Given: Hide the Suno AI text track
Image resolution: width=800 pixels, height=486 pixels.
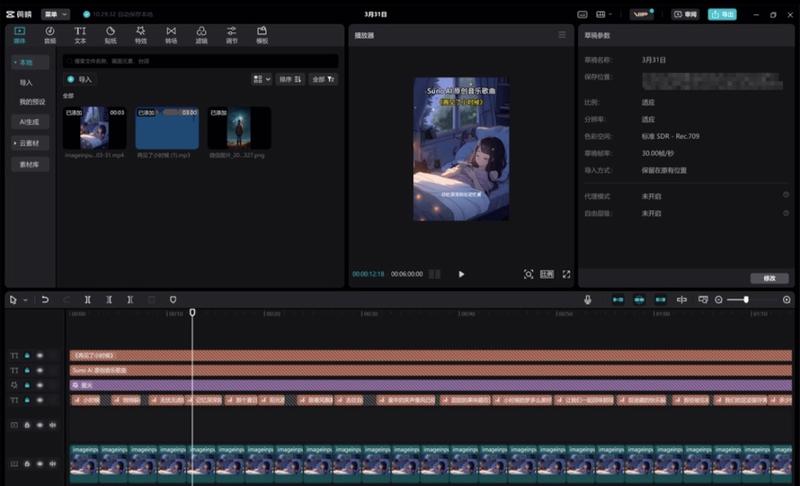Looking at the screenshot, I should [40, 370].
